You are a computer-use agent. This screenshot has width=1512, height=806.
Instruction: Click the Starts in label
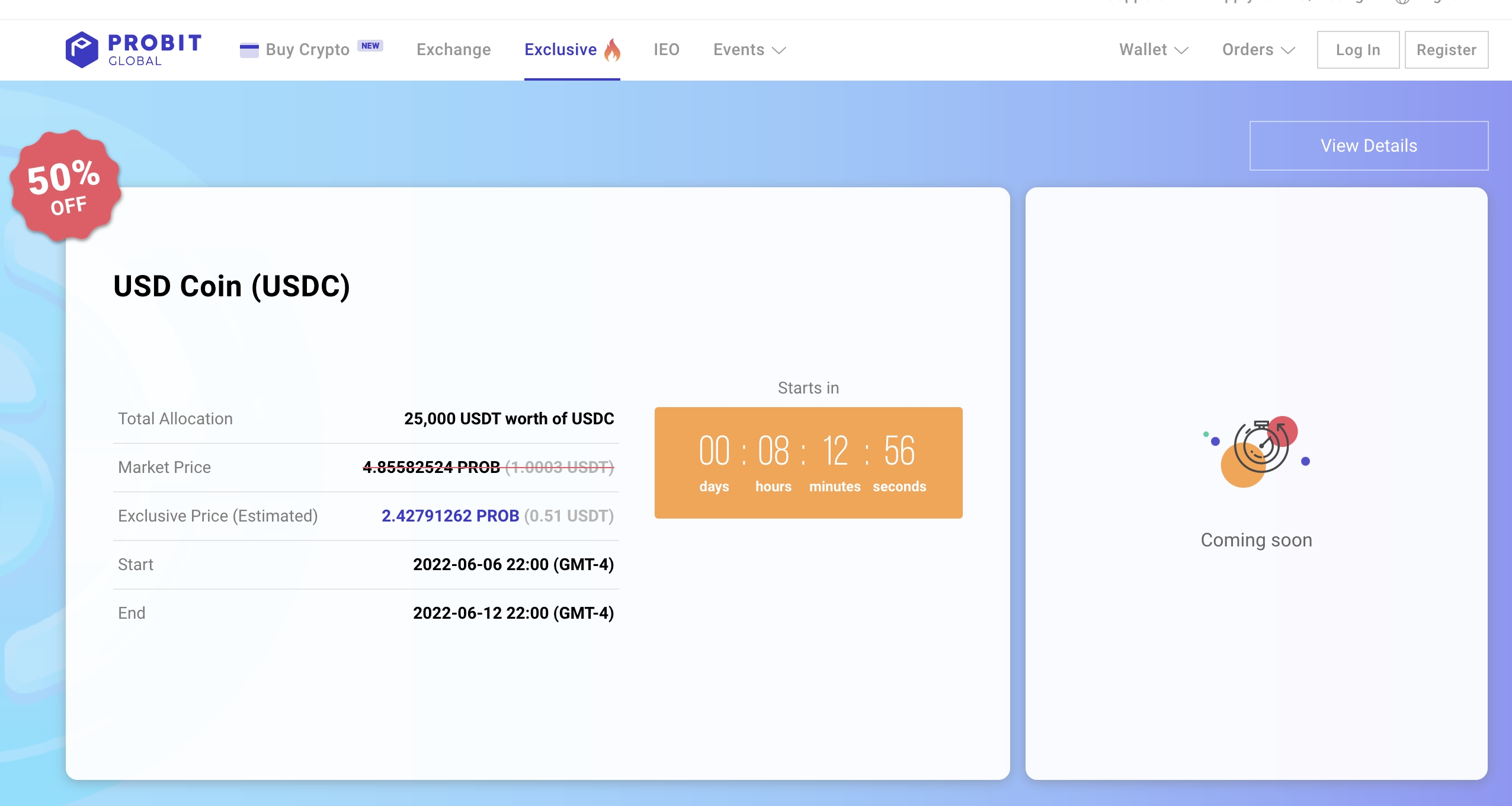pos(808,388)
